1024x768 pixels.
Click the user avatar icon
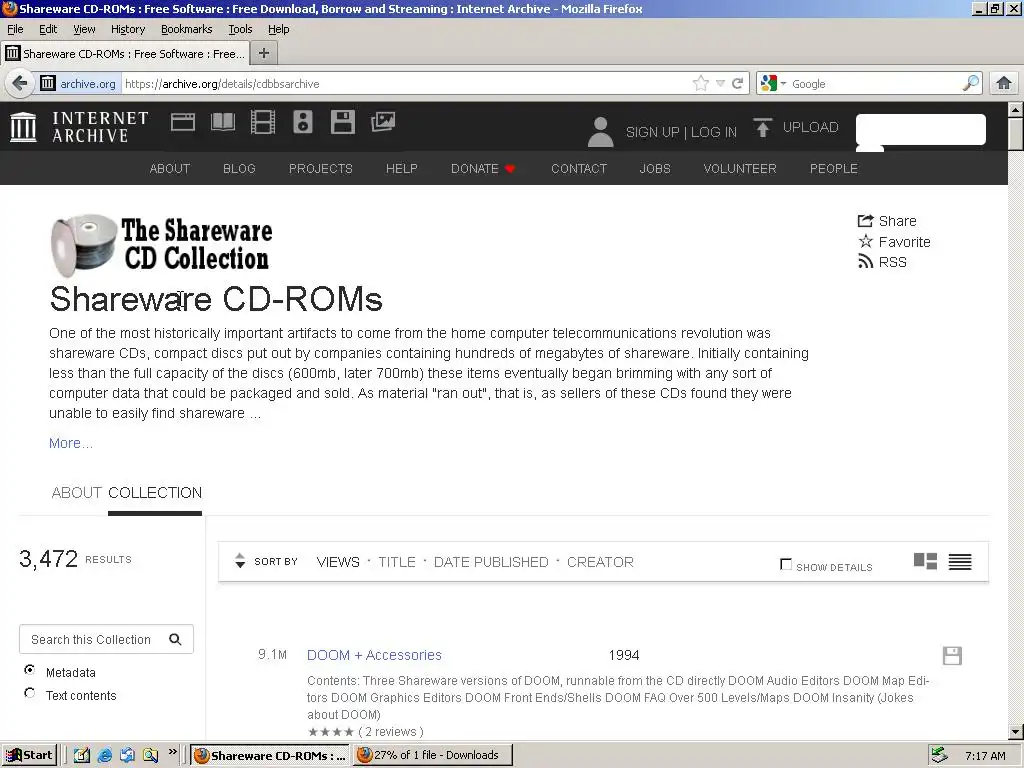pos(600,132)
